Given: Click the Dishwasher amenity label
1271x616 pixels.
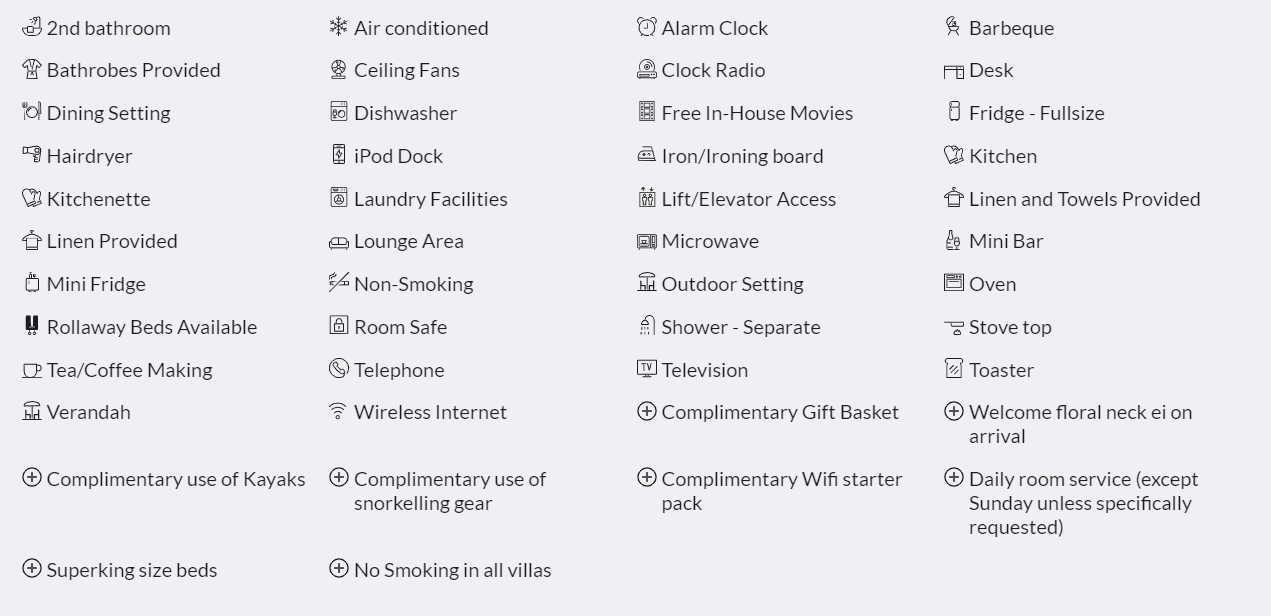Looking at the screenshot, I should pyautogui.click(x=405, y=113).
